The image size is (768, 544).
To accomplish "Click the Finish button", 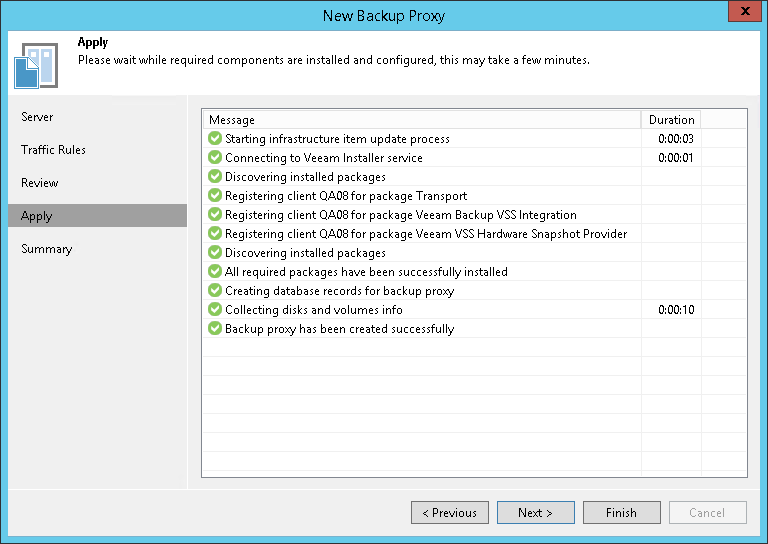I will [621, 513].
